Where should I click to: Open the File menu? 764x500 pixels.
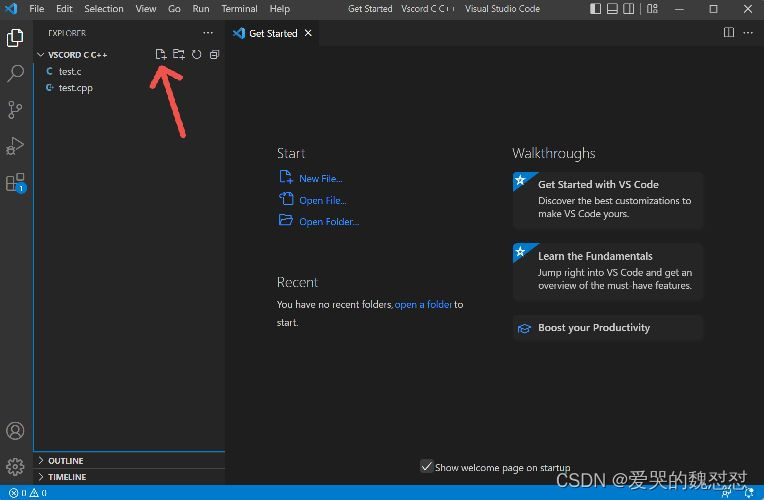click(x=37, y=9)
